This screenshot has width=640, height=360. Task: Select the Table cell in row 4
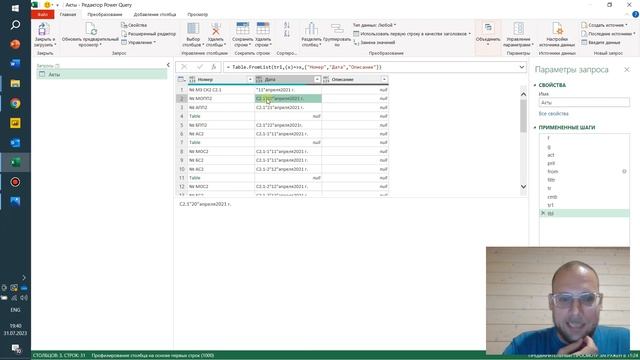click(221, 116)
